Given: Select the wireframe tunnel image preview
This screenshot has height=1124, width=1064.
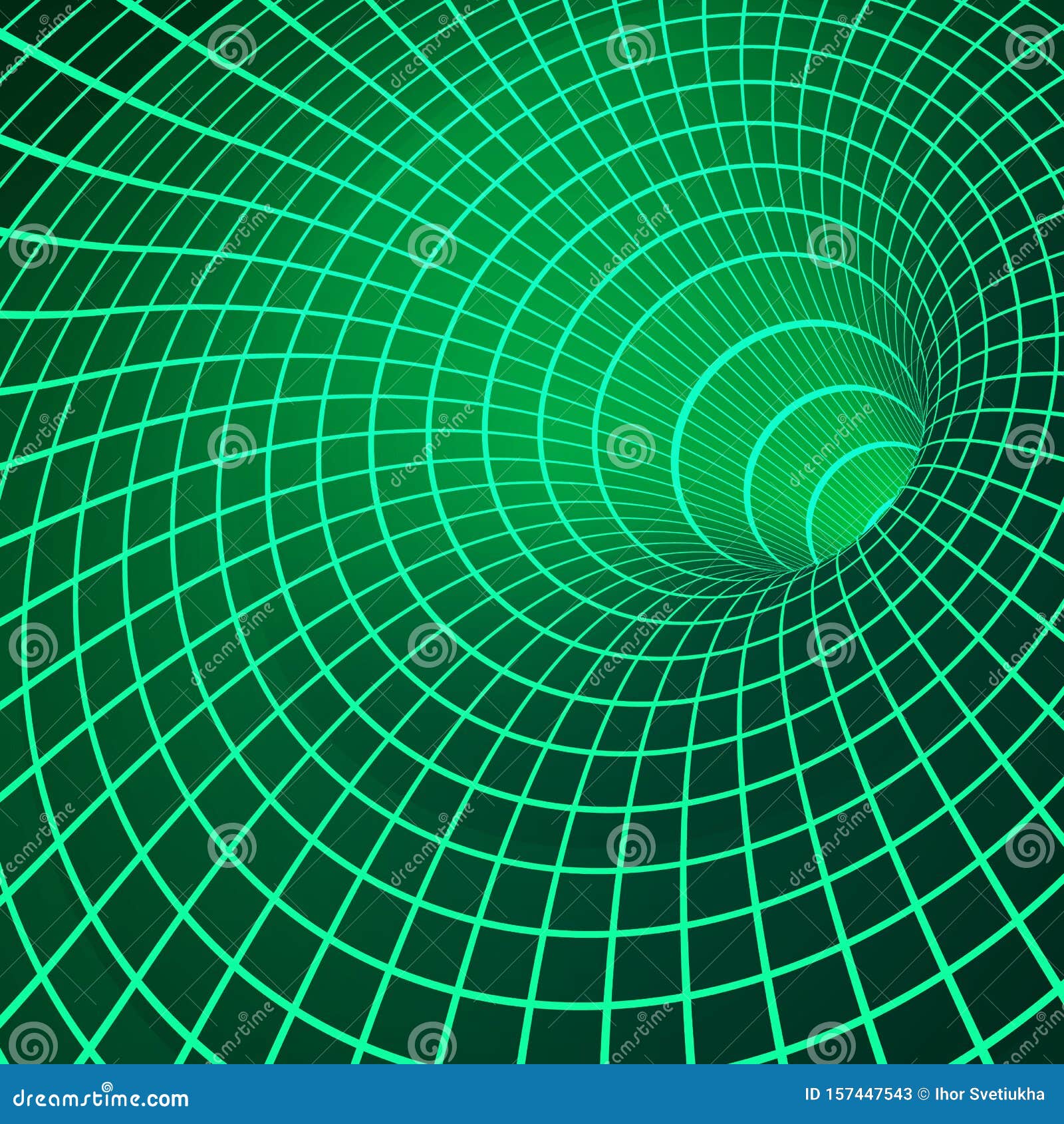Looking at the screenshot, I should tap(532, 532).
